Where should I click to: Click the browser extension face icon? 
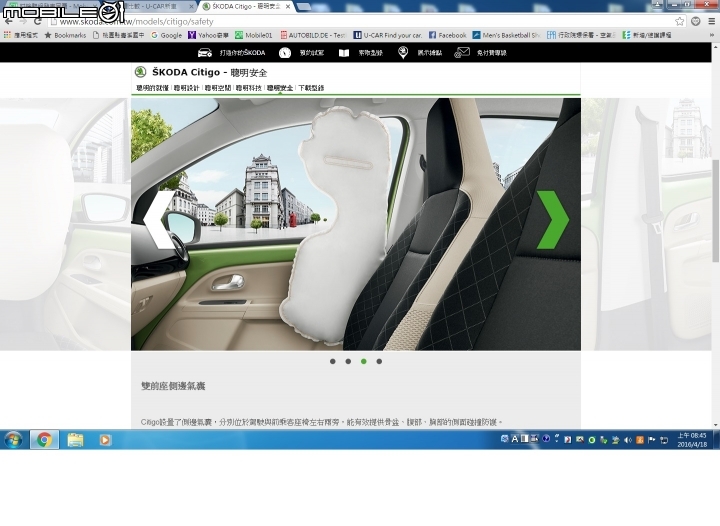696,21
